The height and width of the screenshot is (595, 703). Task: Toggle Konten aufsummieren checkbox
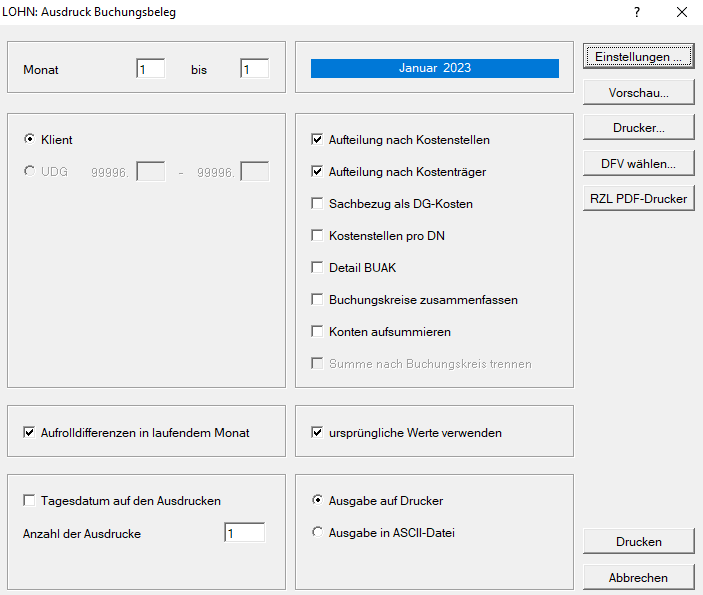pyautogui.click(x=318, y=332)
